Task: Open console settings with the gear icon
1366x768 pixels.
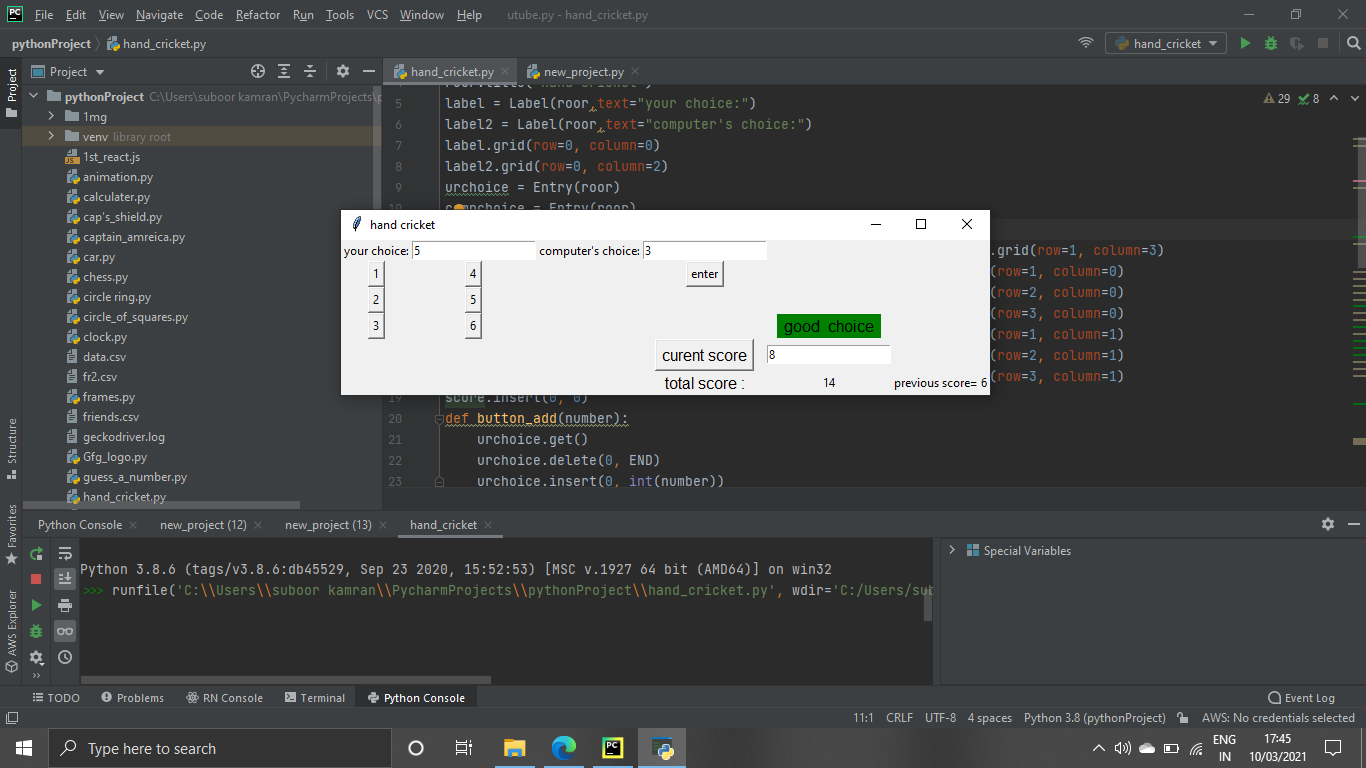Action: coord(1327,523)
